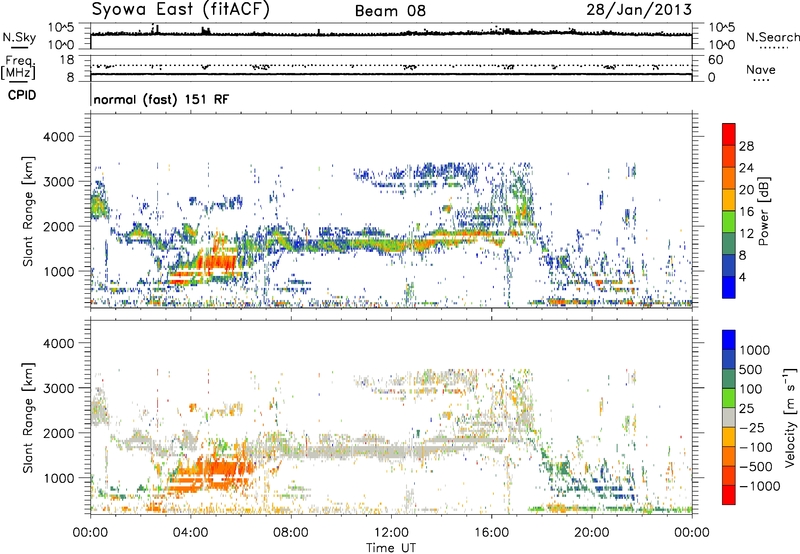Click the 'normal (fast) 151 RF' text
Image resolution: width=800 pixels, height=554 pixels.
pyautogui.click(x=161, y=99)
